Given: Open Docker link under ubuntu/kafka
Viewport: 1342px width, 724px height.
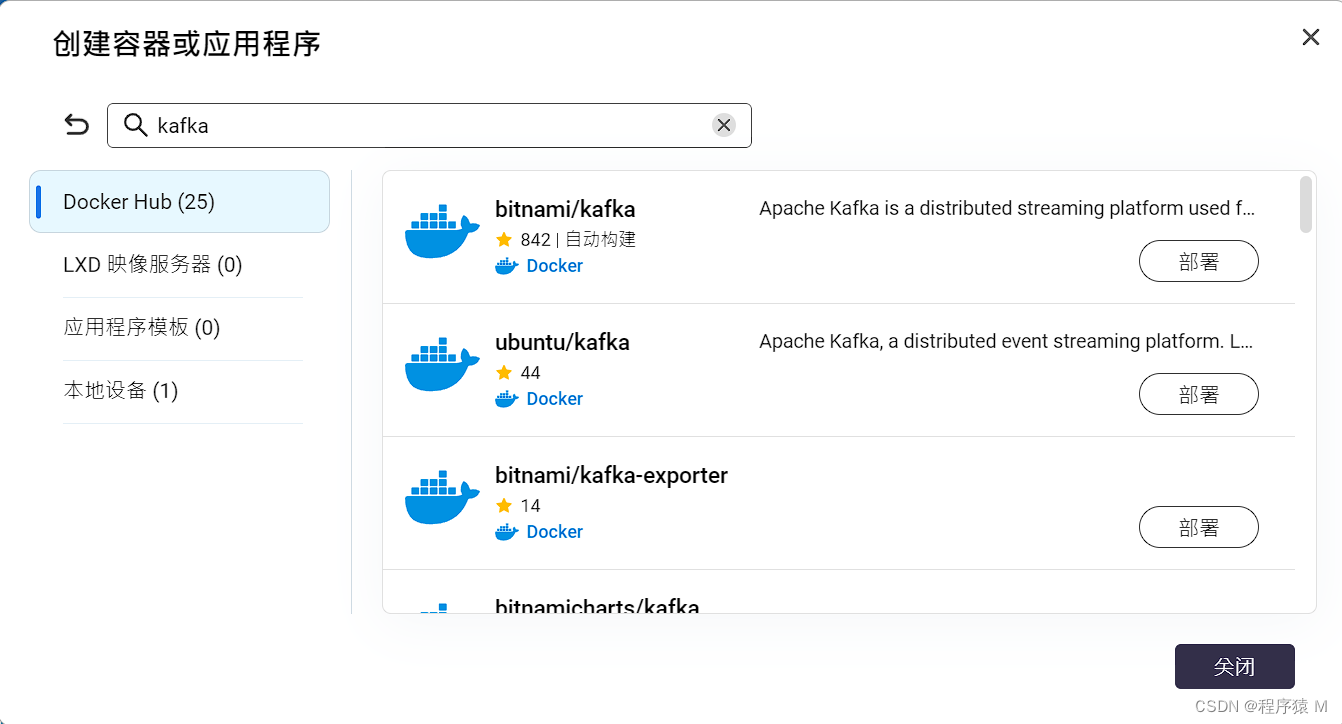Looking at the screenshot, I should pyautogui.click(x=555, y=399).
